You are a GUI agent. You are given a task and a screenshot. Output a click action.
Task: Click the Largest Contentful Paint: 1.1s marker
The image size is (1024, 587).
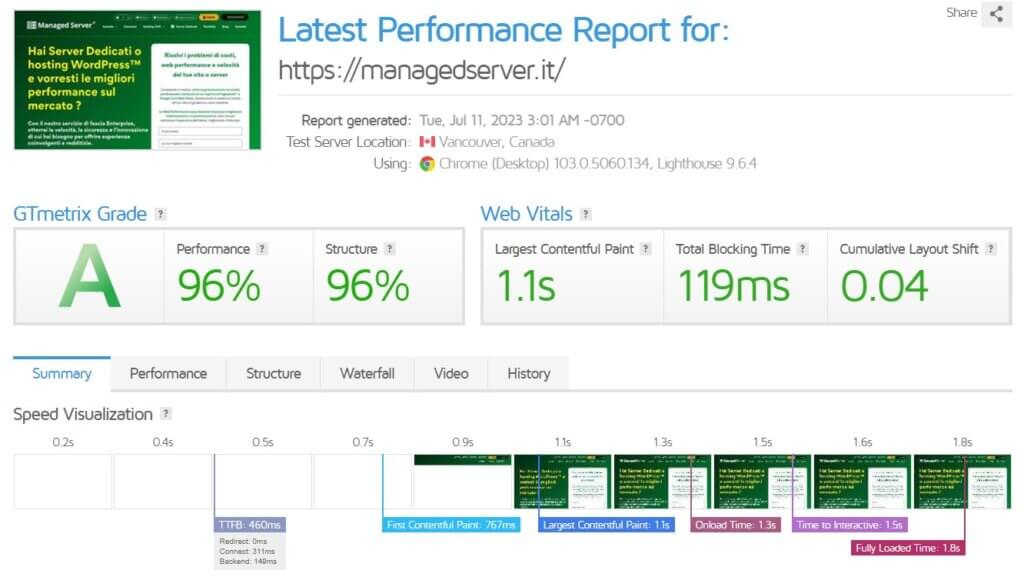click(x=607, y=525)
